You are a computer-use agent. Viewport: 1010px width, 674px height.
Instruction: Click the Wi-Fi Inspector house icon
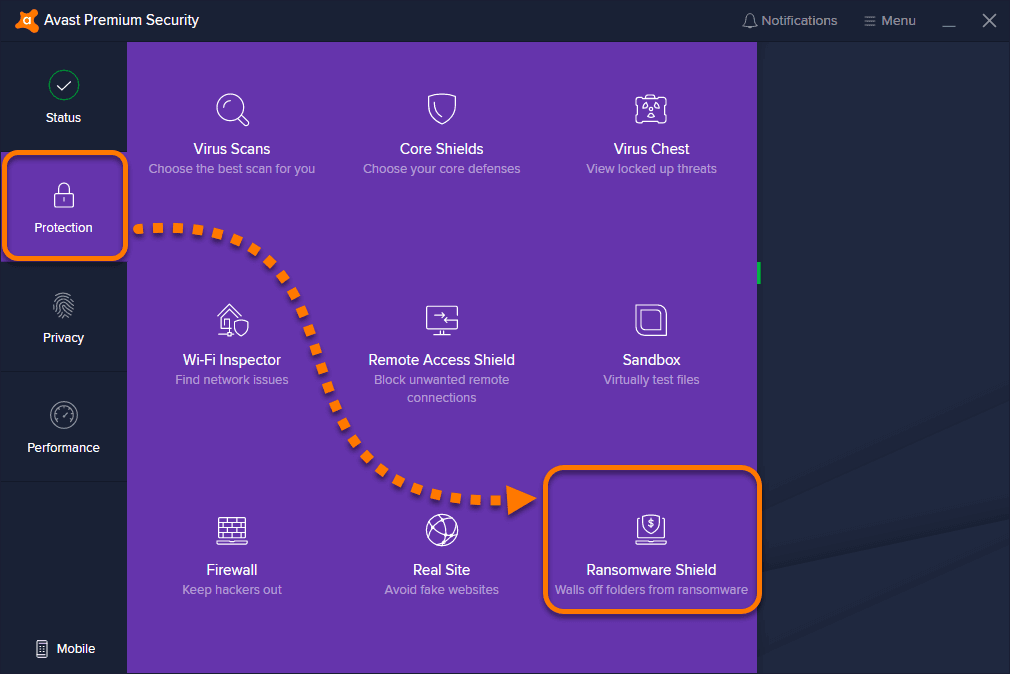[x=233, y=320]
